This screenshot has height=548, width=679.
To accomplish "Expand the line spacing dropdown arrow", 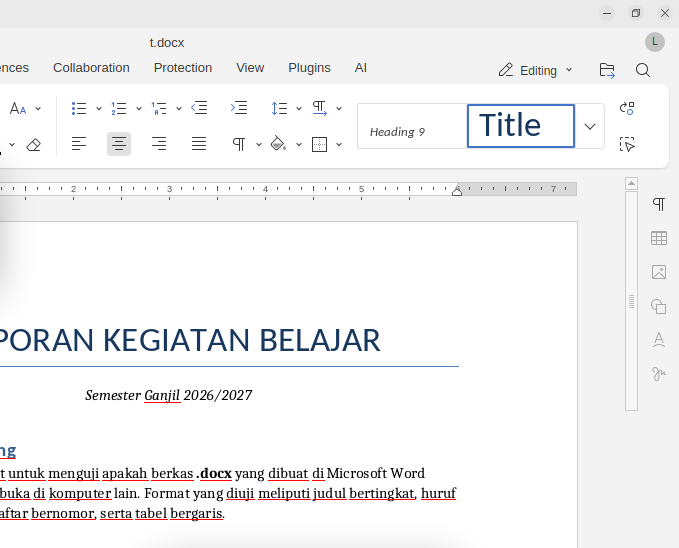I will point(299,108).
